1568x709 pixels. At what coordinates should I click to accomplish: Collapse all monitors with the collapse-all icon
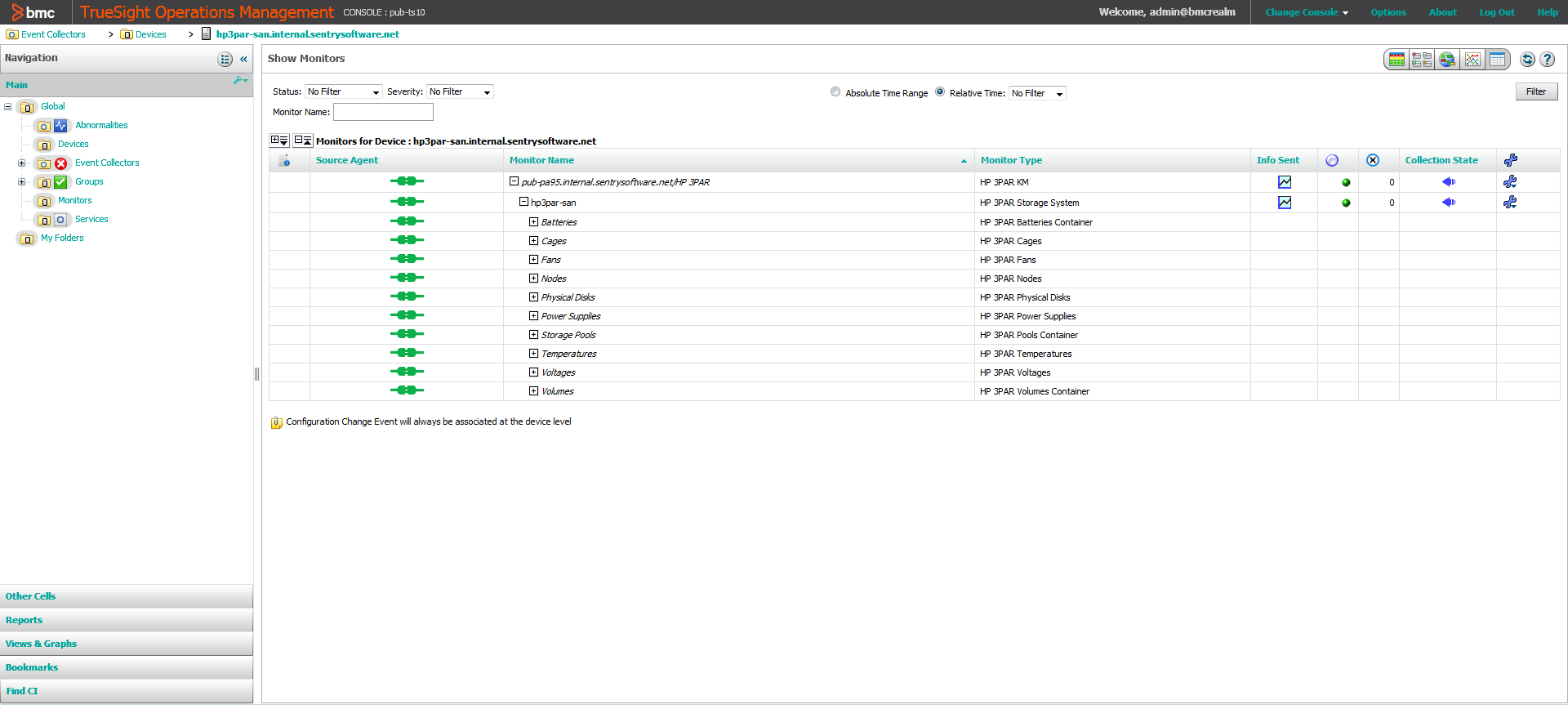(x=303, y=140)
